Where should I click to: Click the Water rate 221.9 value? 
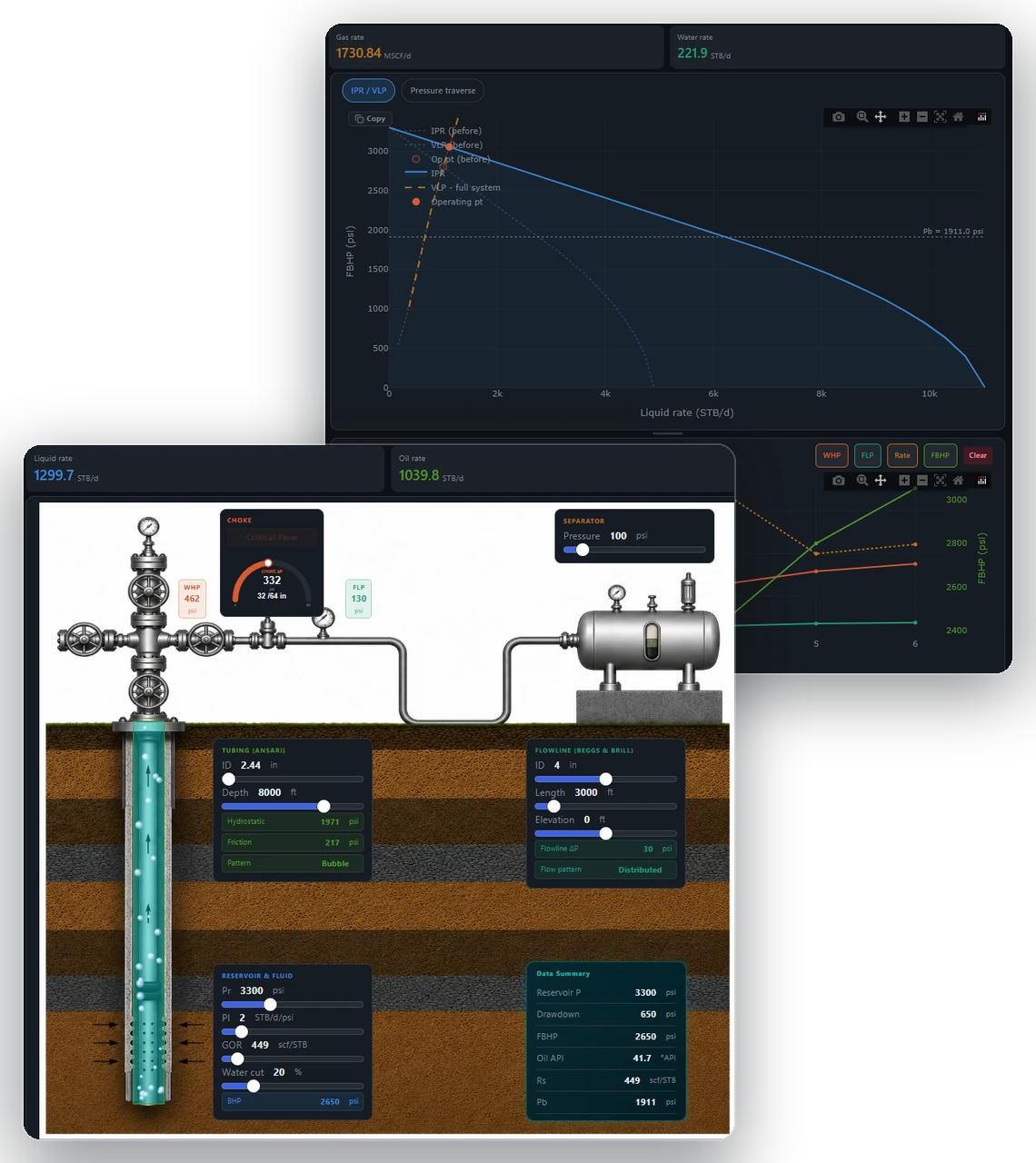[692, 54]
